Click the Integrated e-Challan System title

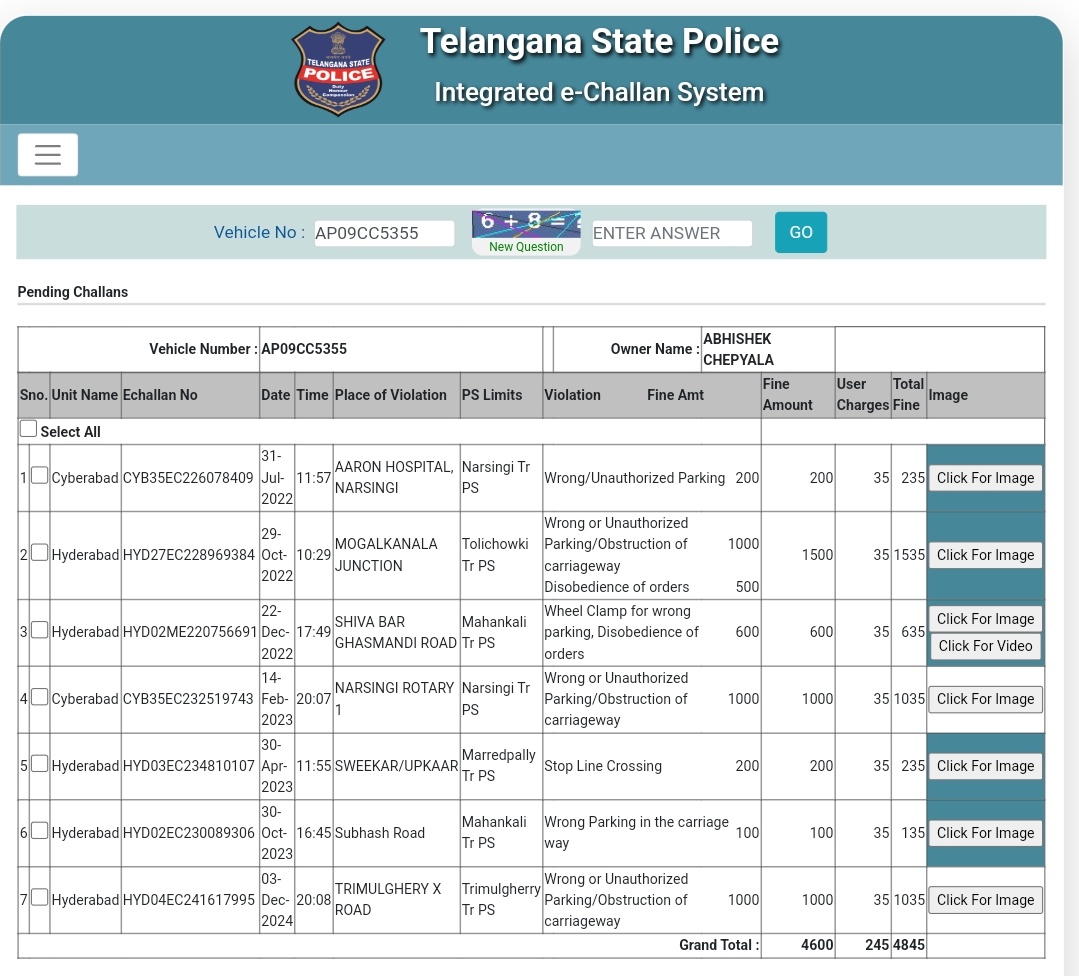599,92
